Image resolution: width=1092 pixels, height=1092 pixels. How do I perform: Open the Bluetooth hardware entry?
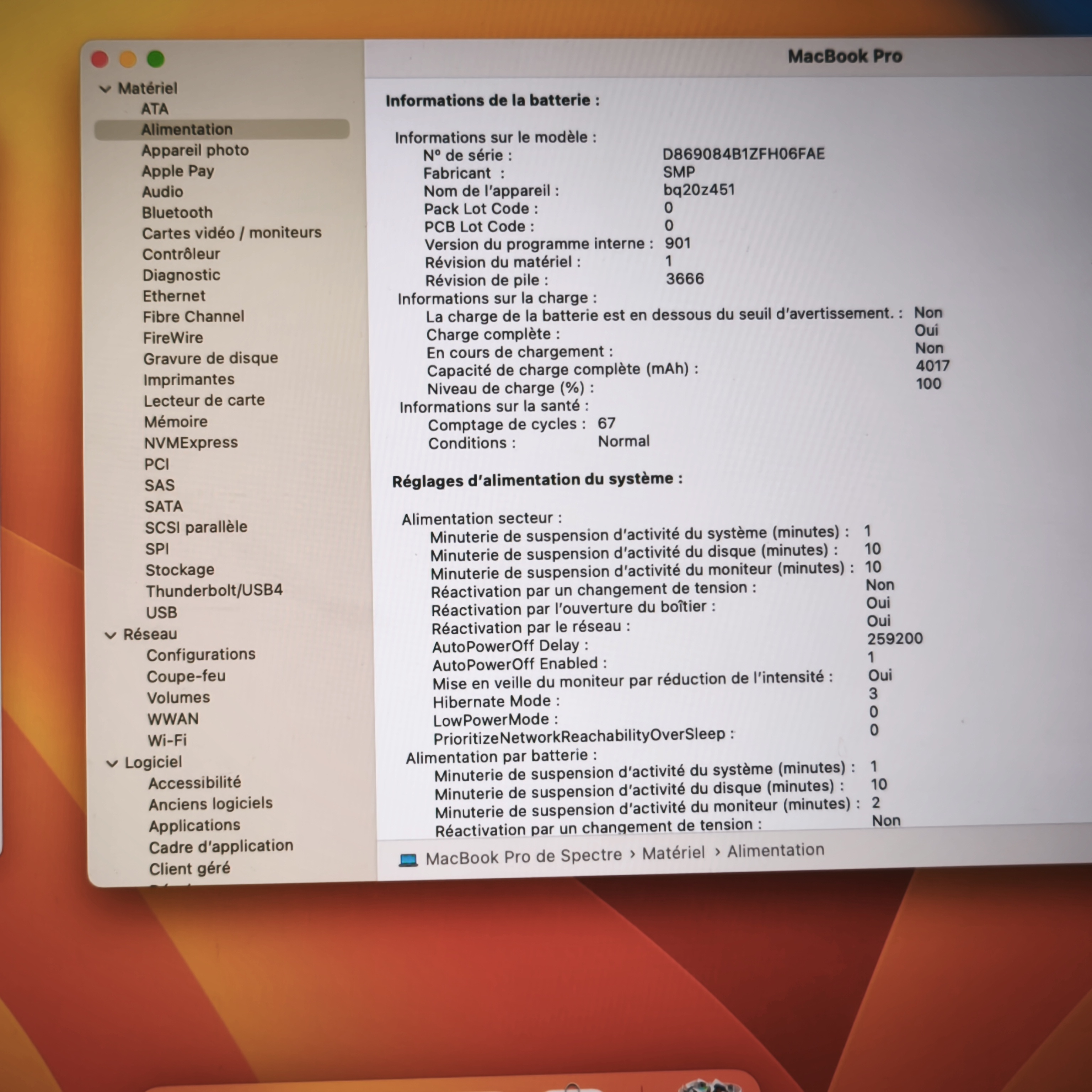click(x=177, y=213)
